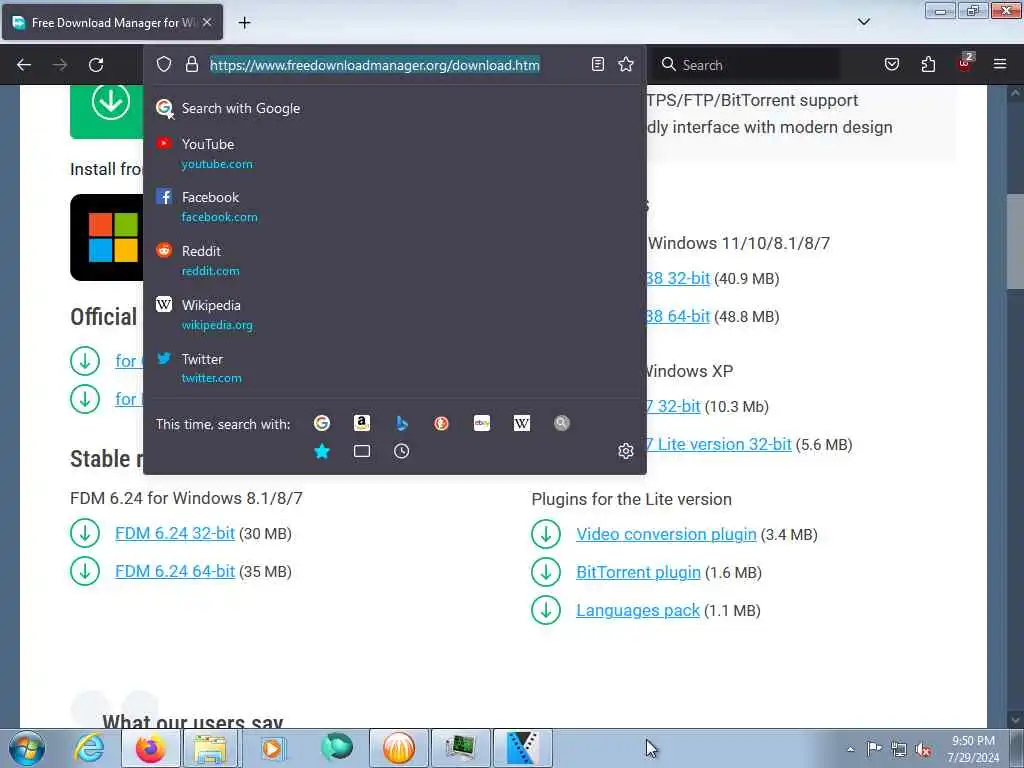
Task: Search in Bookmarks star shortcut
Action: tap(321, 451)
